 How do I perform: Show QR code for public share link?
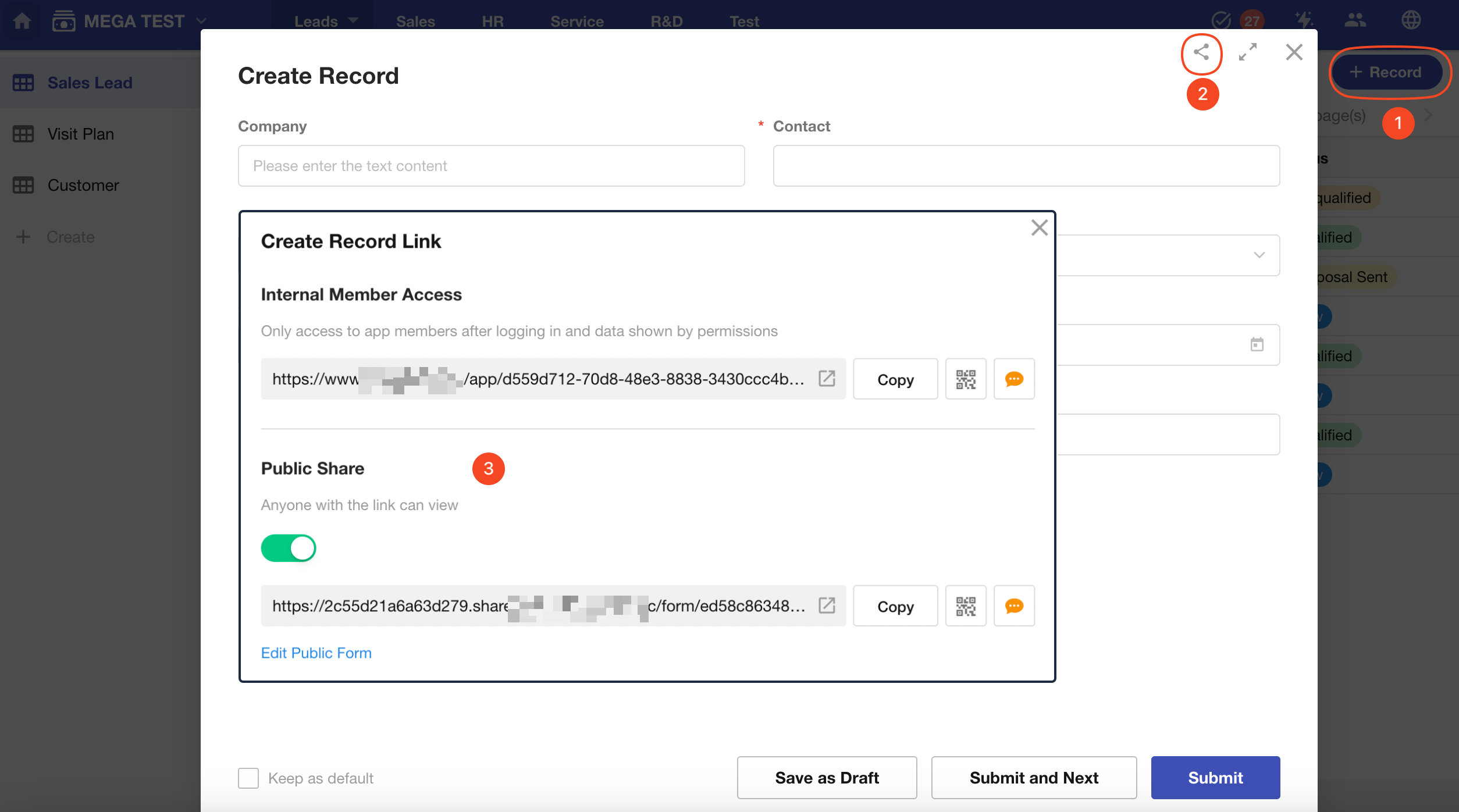tap(966, 606)
